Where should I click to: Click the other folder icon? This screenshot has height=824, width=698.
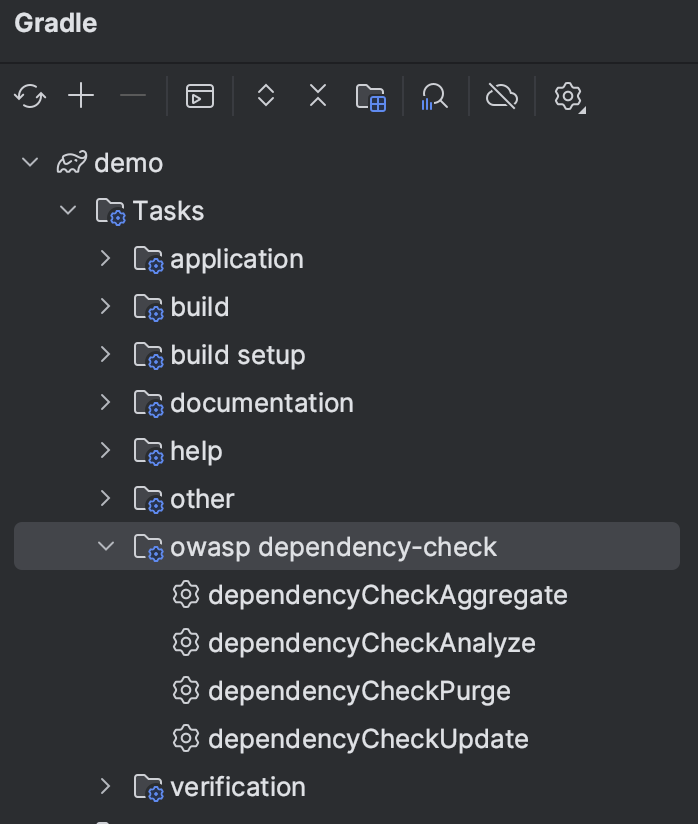149,499
